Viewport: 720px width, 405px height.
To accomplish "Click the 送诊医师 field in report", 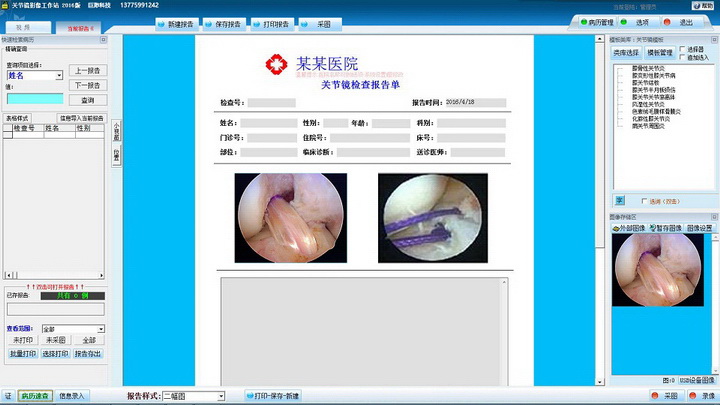I will 478,152.
